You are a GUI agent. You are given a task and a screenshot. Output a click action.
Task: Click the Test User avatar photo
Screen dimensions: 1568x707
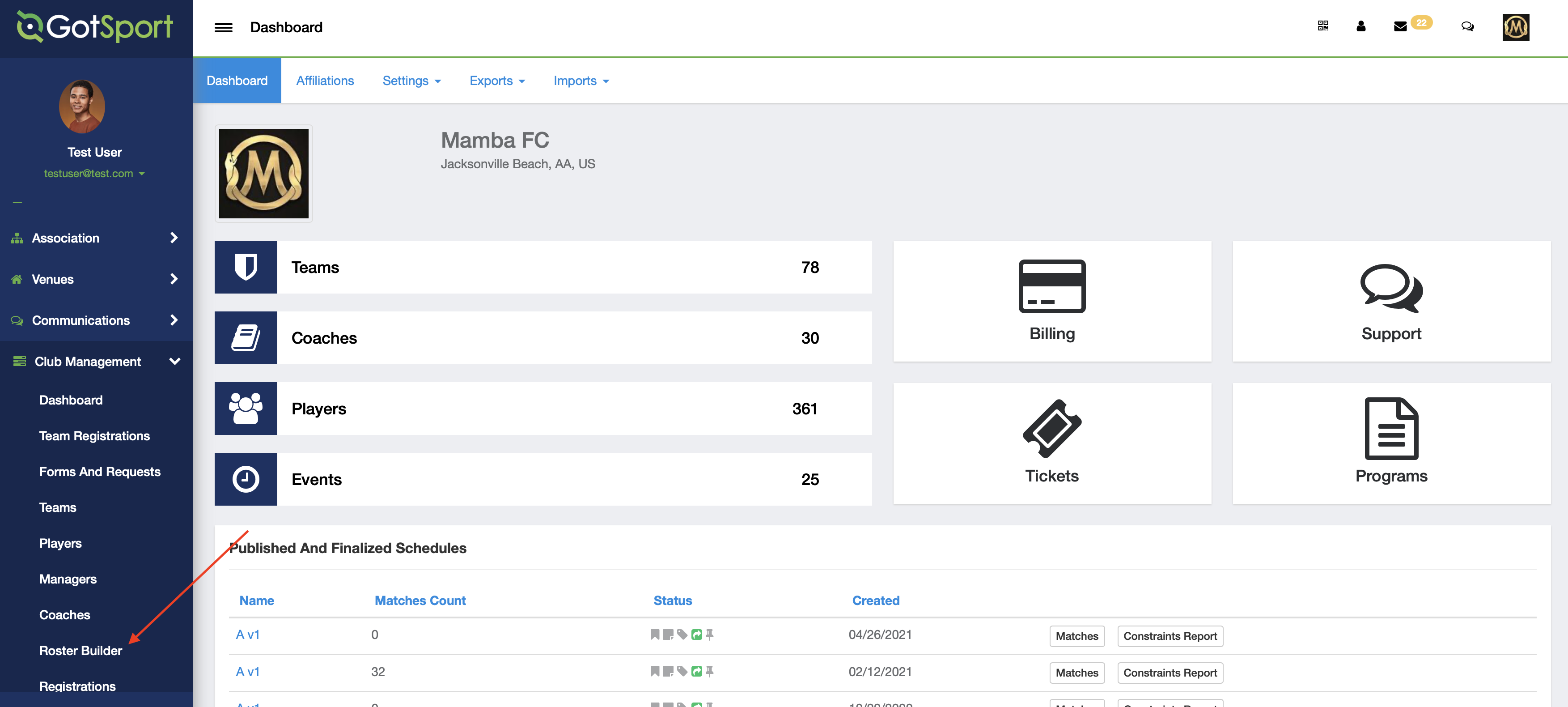tap(82, 106)
